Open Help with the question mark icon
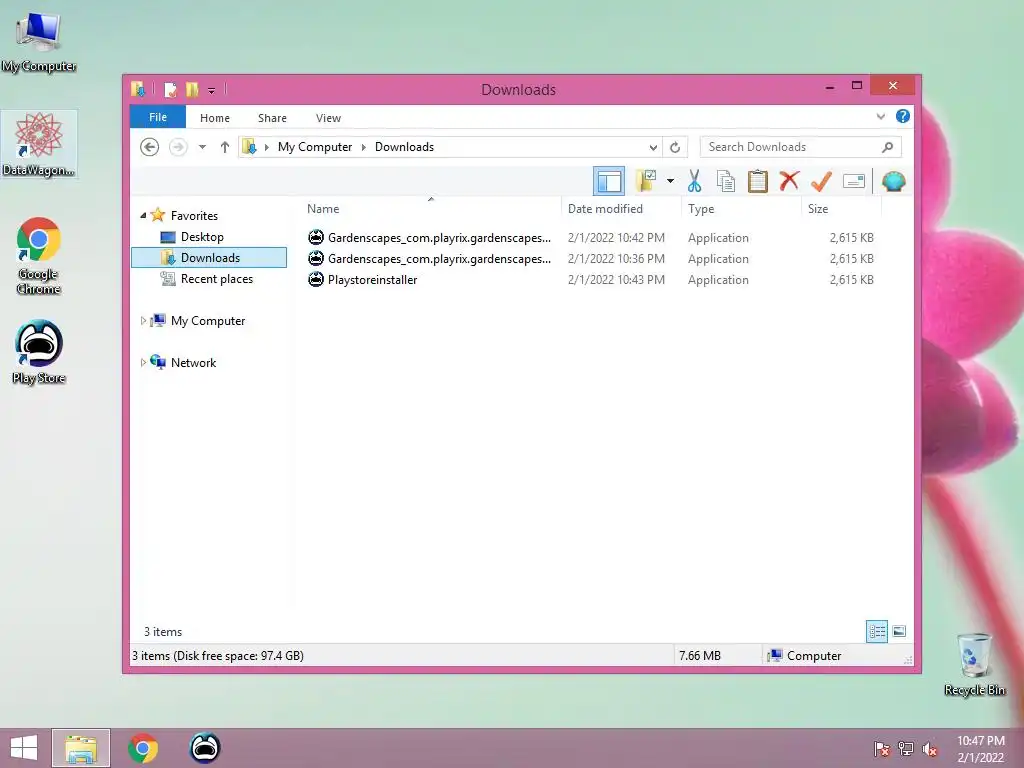The width and height of the screenshot is (1024, 768). pyautogui.click(x=903, y=116)
